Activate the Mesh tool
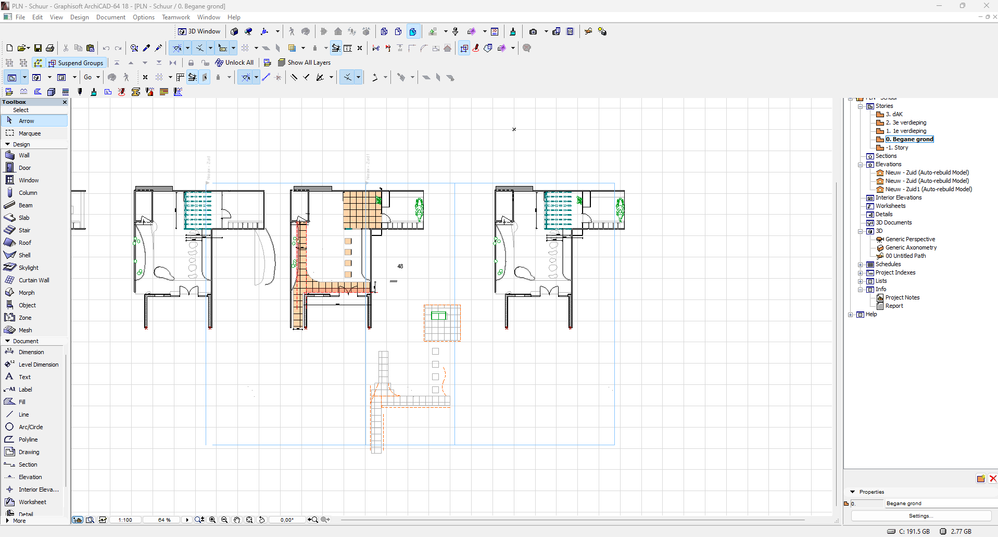Screen dimensions: 998x537 [25, 330]
